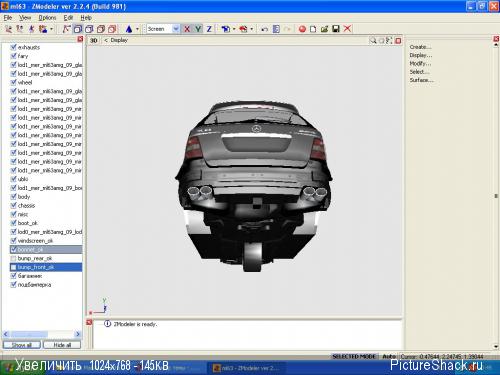The height and width of the screenshot is (375, 500).
Task: Open the Options menu
Action: point(47,18)
